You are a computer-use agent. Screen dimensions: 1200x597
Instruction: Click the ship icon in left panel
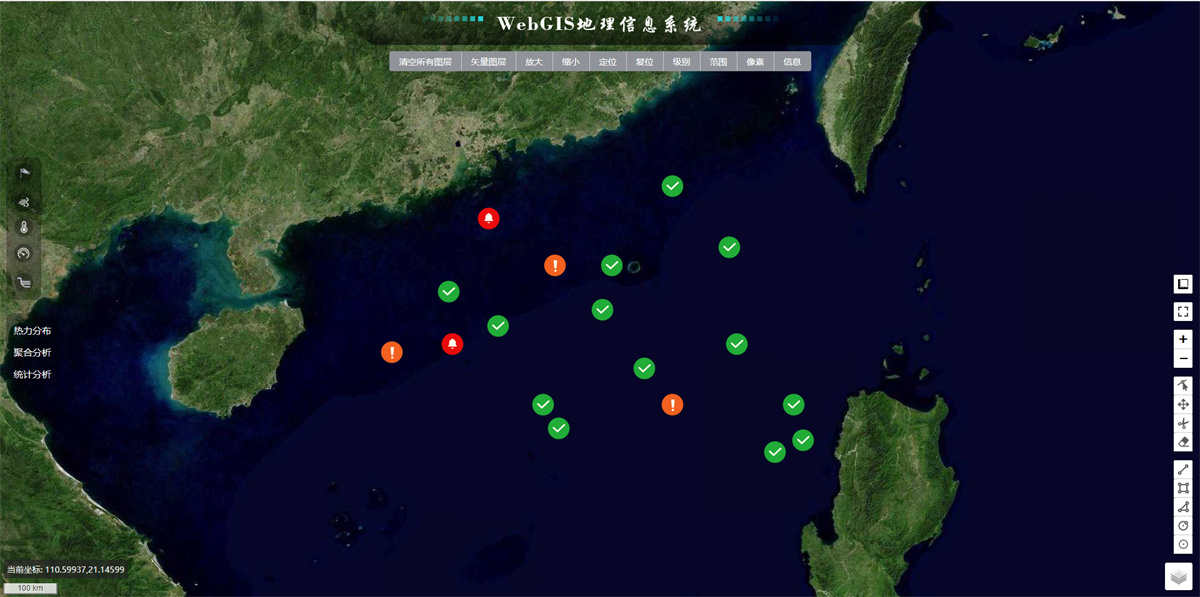[x=25, y=282]
